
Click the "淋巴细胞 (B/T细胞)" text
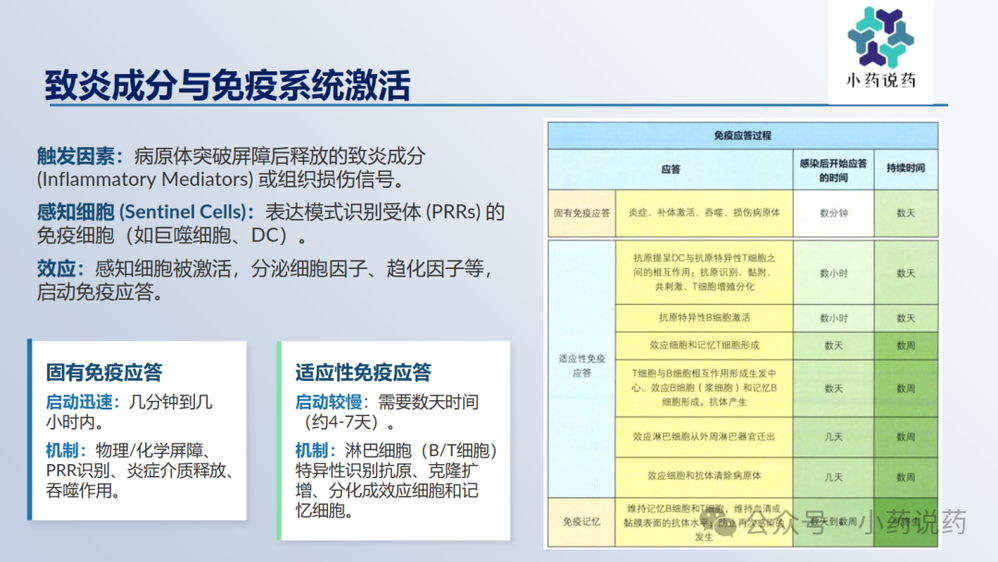coord(421,451)
